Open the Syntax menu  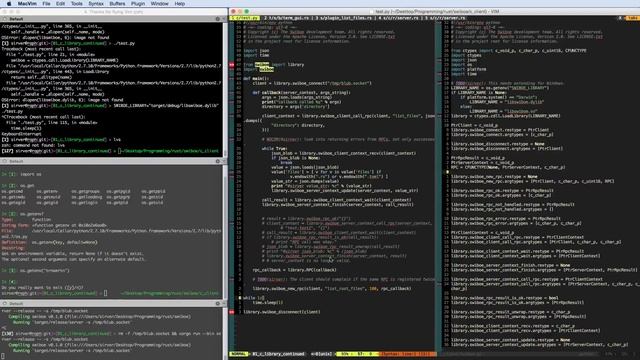96,4
